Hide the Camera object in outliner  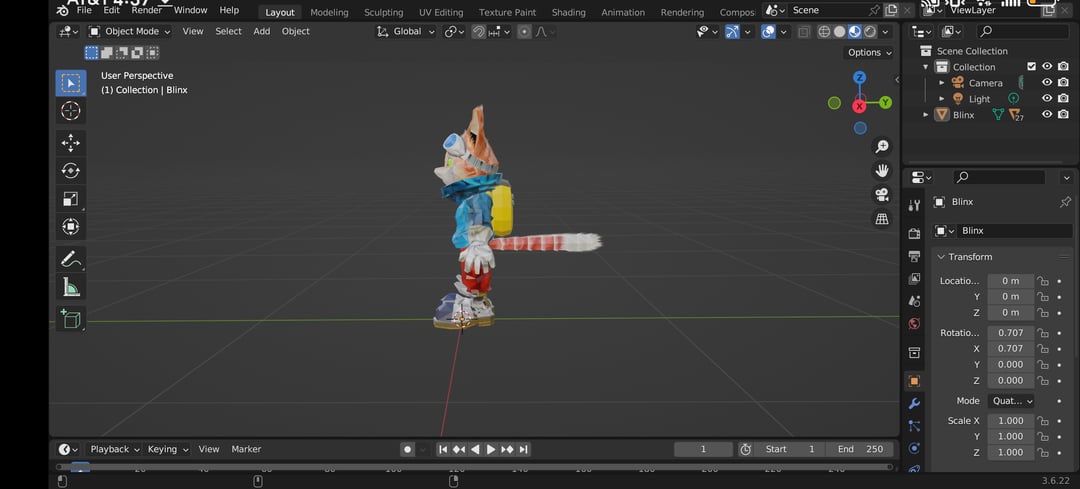[1047, 83]
